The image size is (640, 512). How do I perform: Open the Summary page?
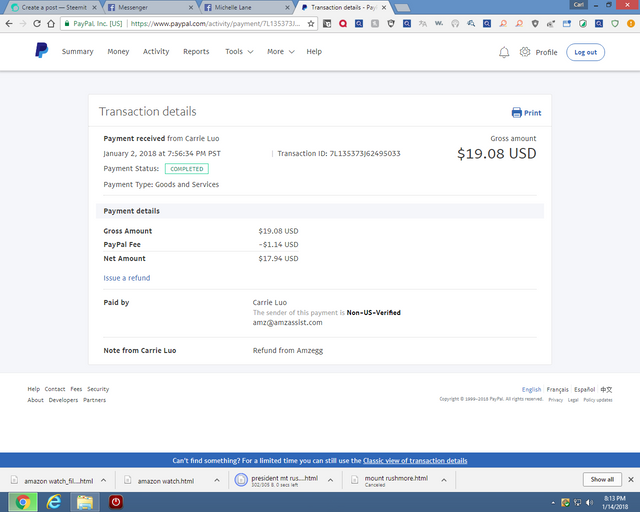tap(78, 51)
